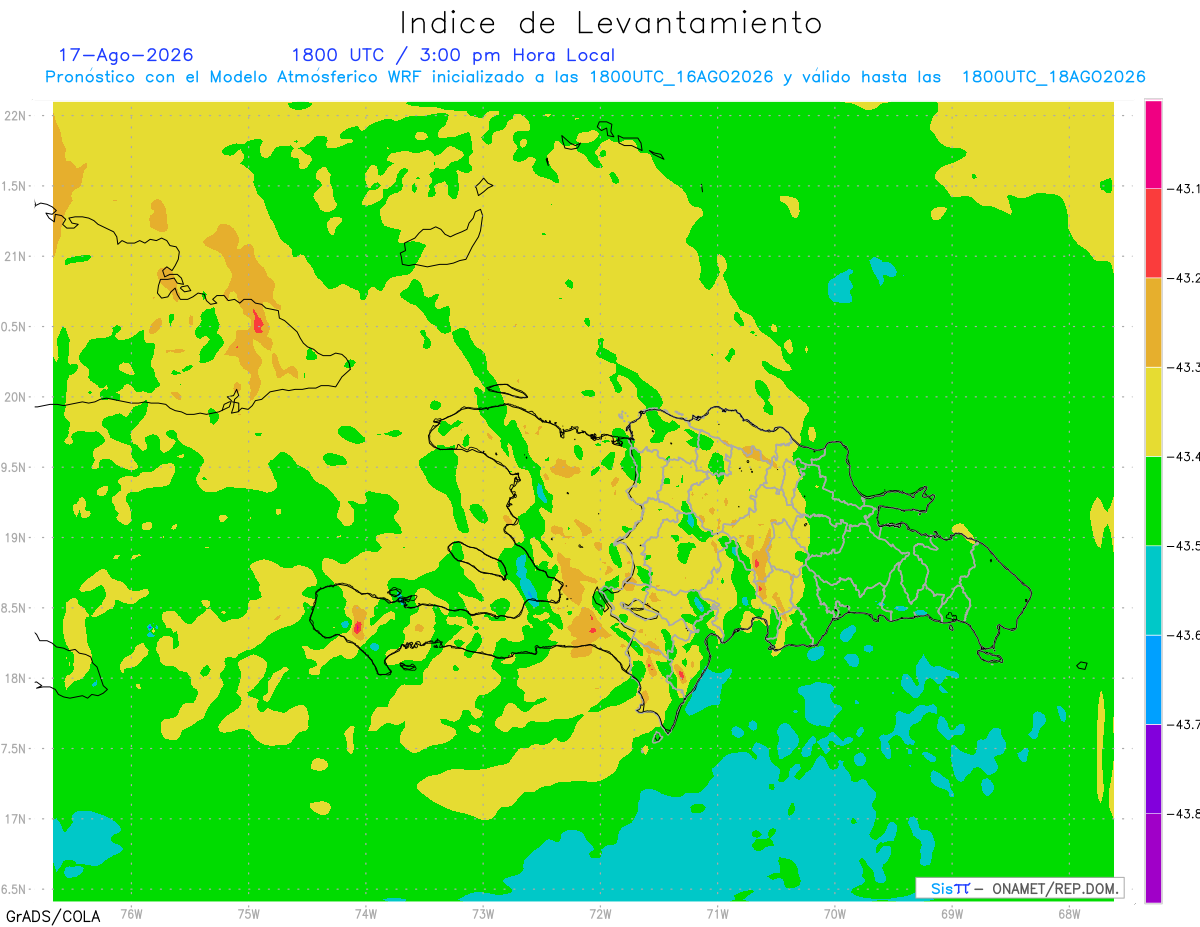Click the title 'Indice de Levantamiento'
The image size is (1200, 927).
click(611, 23)
